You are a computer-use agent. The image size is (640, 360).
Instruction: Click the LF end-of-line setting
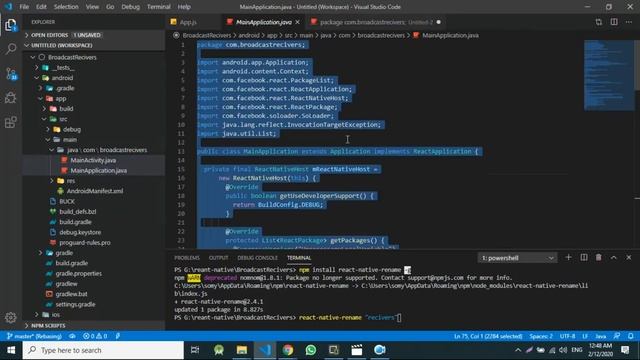[x=585, y=336]
